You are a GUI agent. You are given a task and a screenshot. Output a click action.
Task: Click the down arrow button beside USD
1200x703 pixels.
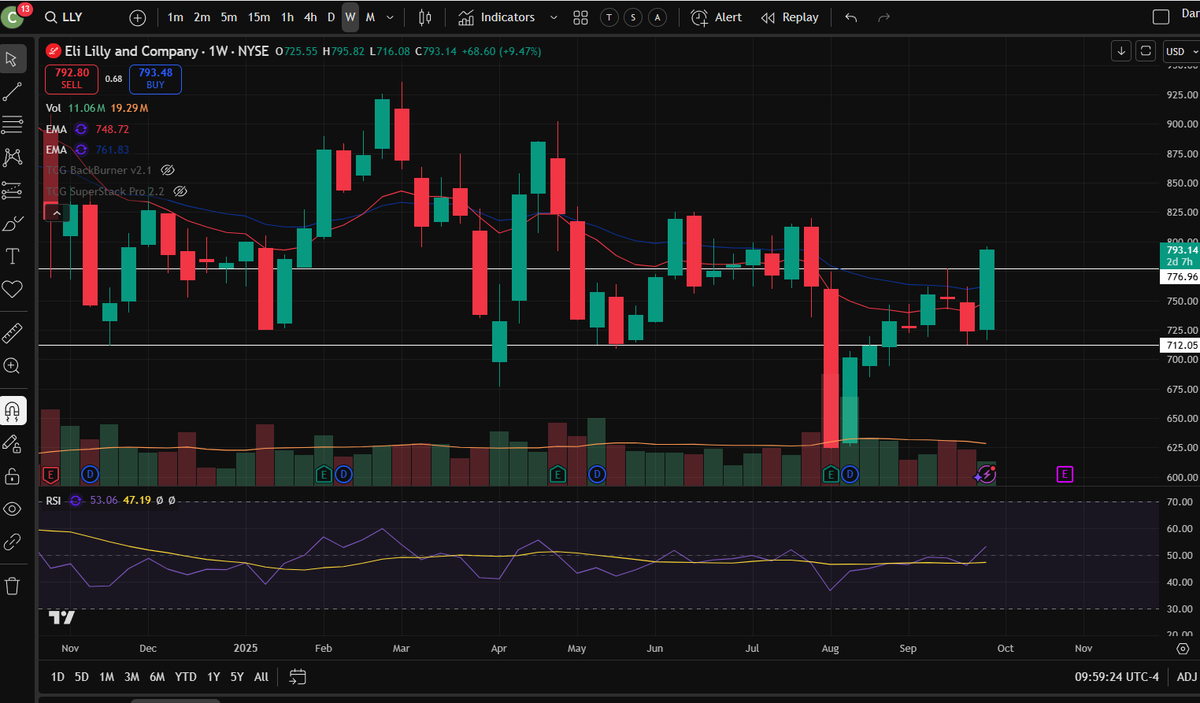click(x=1123, y=51)
